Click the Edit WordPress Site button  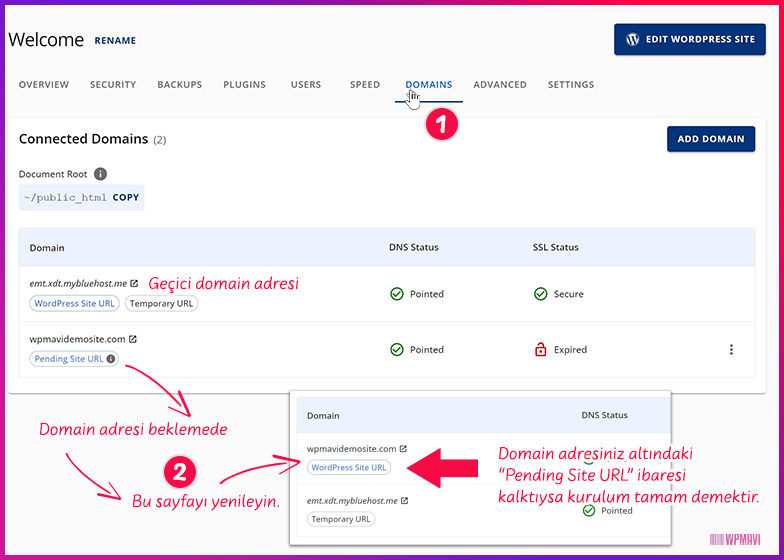(x=690, y=40)
